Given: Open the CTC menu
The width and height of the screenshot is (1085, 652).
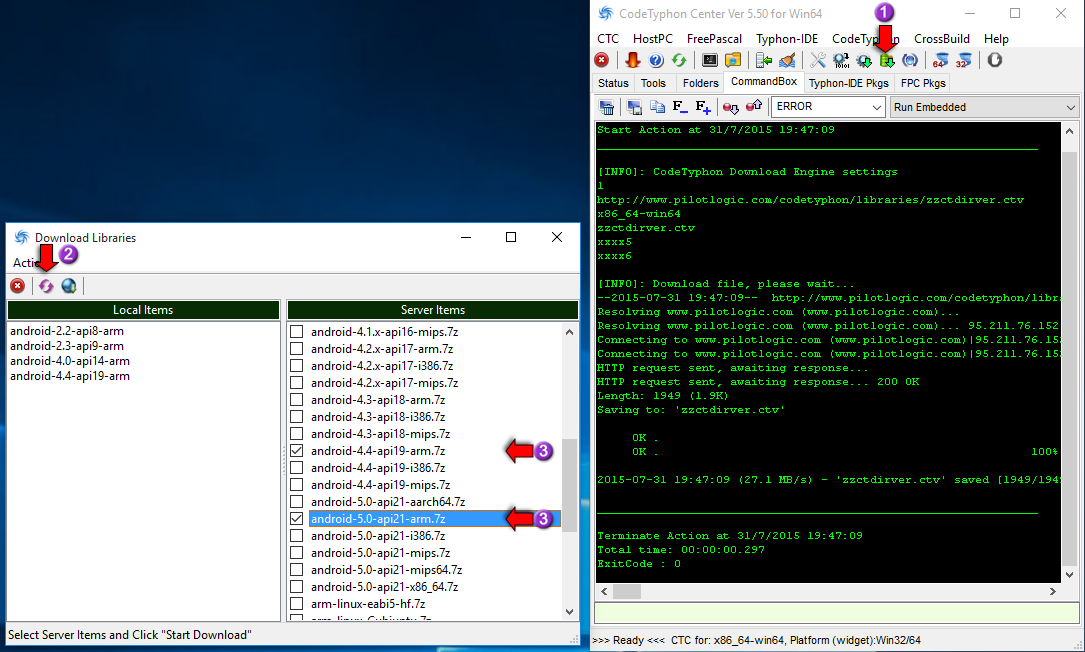Looking at the screenshot, I should click(608, 39).
